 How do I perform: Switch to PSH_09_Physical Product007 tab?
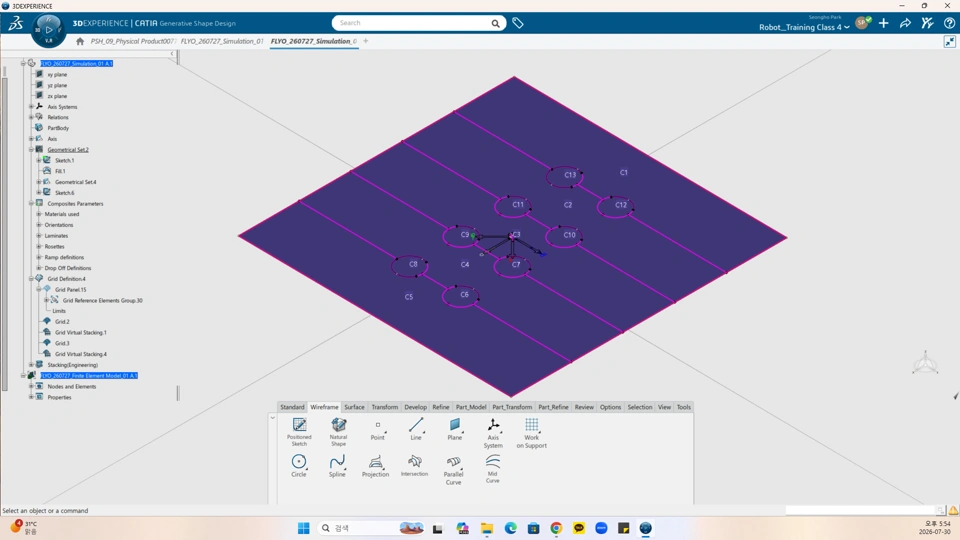pyautogui.click(x=133, y=41)
